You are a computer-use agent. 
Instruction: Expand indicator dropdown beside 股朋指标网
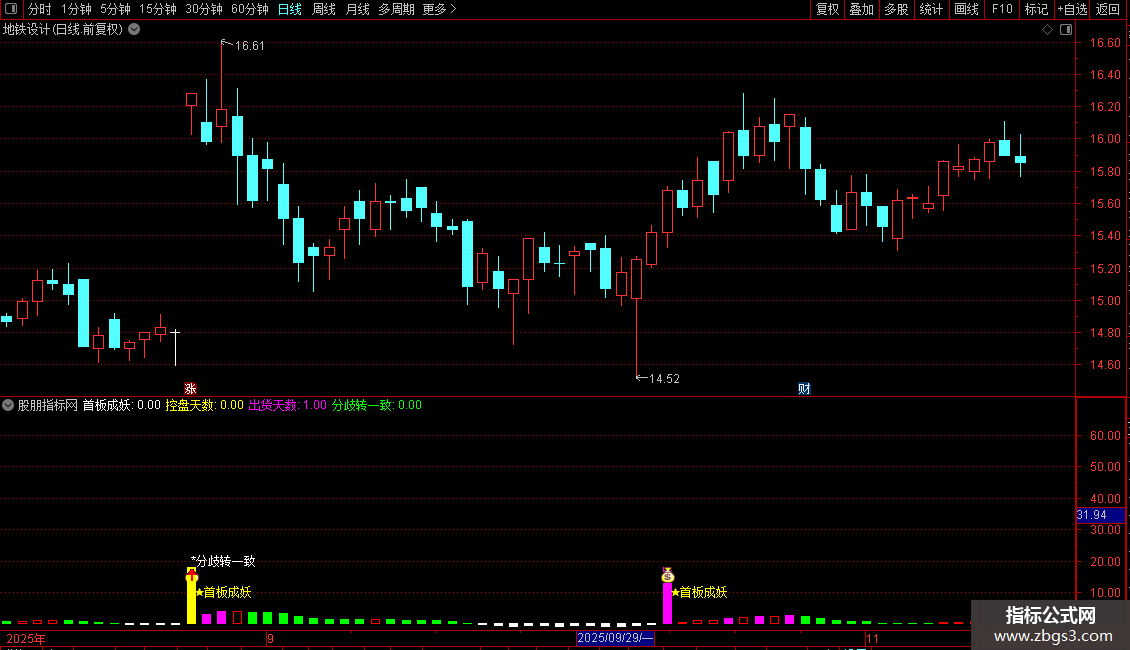point(8,405)
